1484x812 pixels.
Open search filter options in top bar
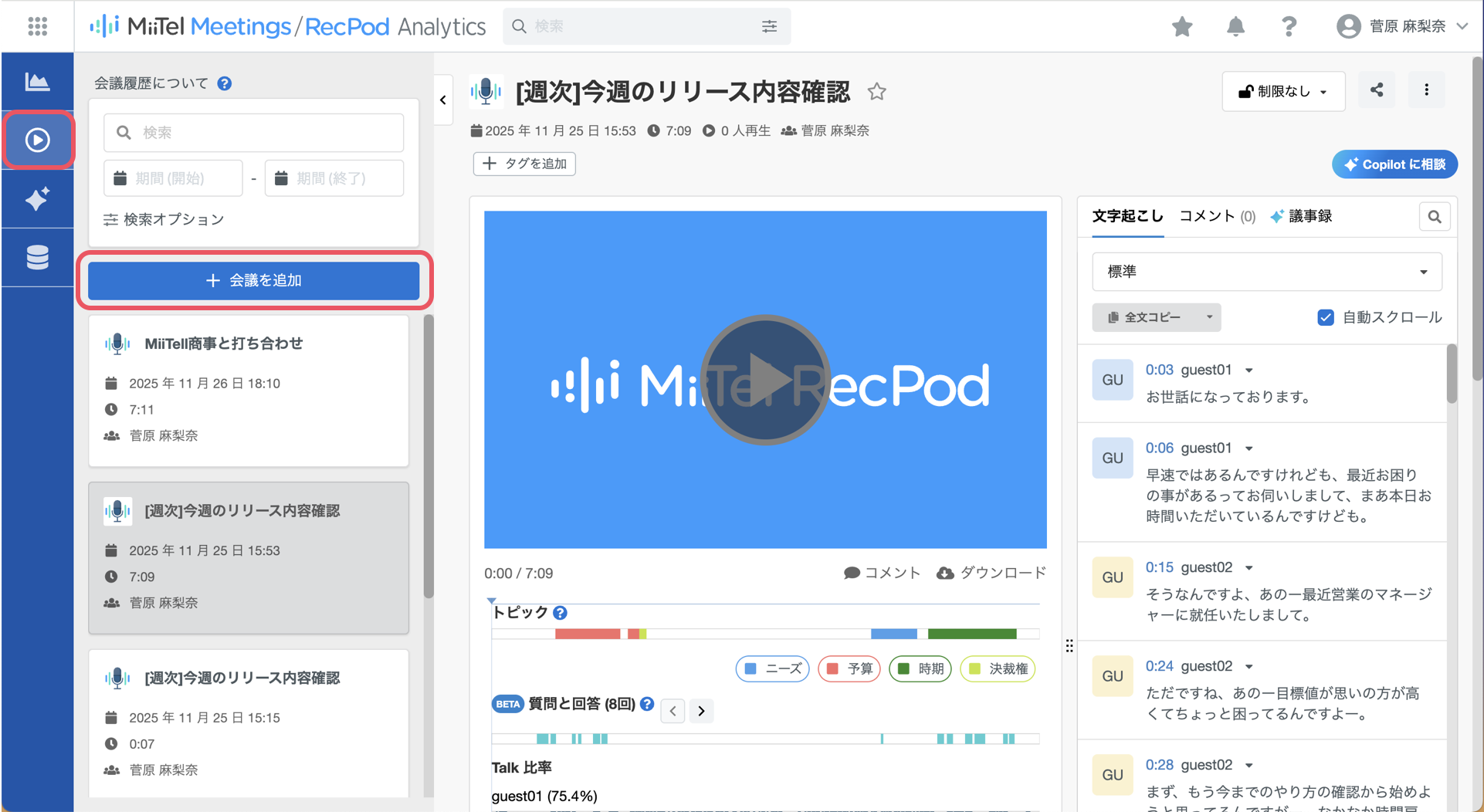point(769,26)
